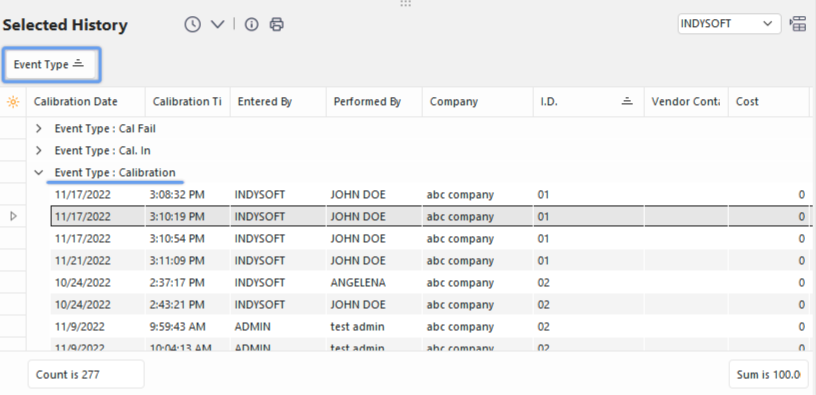Viewport: 816px width, 395px height.
Task: Click the Event Type group chip
Action: coord(51,65)
